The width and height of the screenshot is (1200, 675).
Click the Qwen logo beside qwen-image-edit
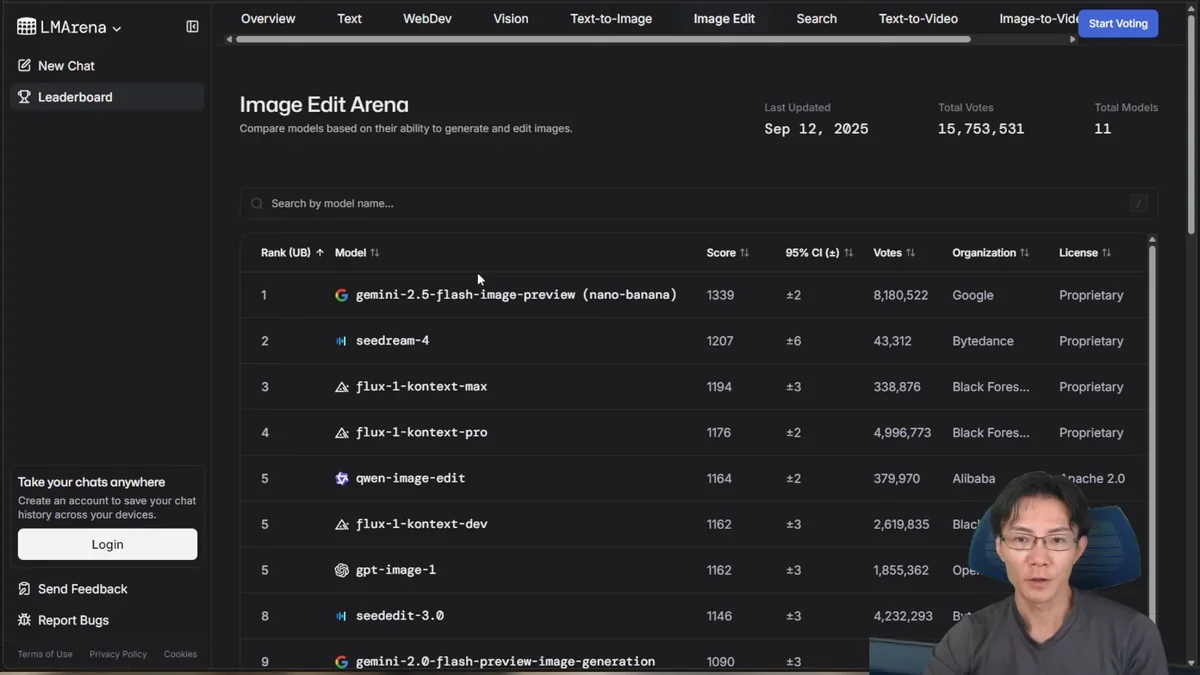(x=342, y=479)
